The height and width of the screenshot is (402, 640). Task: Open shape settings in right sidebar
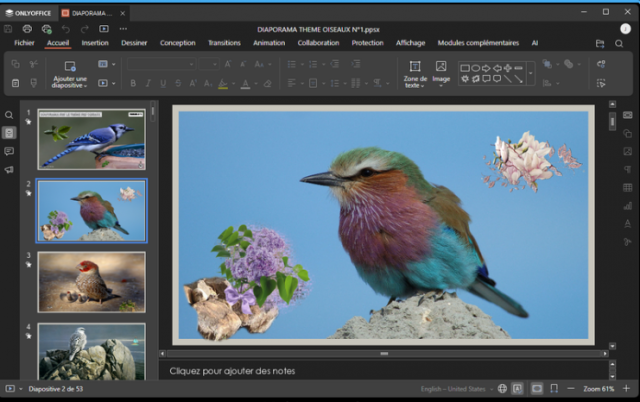coord(627,133)
